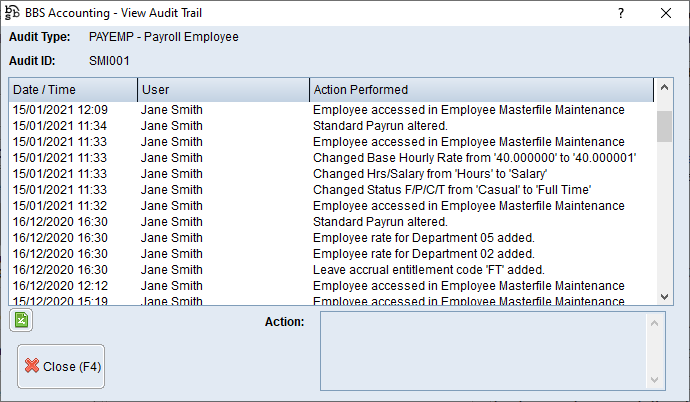Click the User column header

(x=220, y=90)
